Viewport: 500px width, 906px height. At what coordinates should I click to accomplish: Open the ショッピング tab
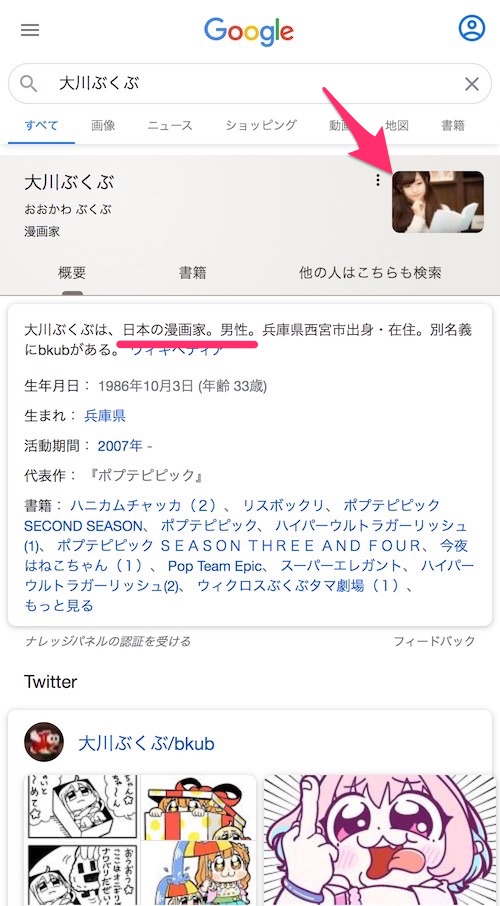(261, 125)
